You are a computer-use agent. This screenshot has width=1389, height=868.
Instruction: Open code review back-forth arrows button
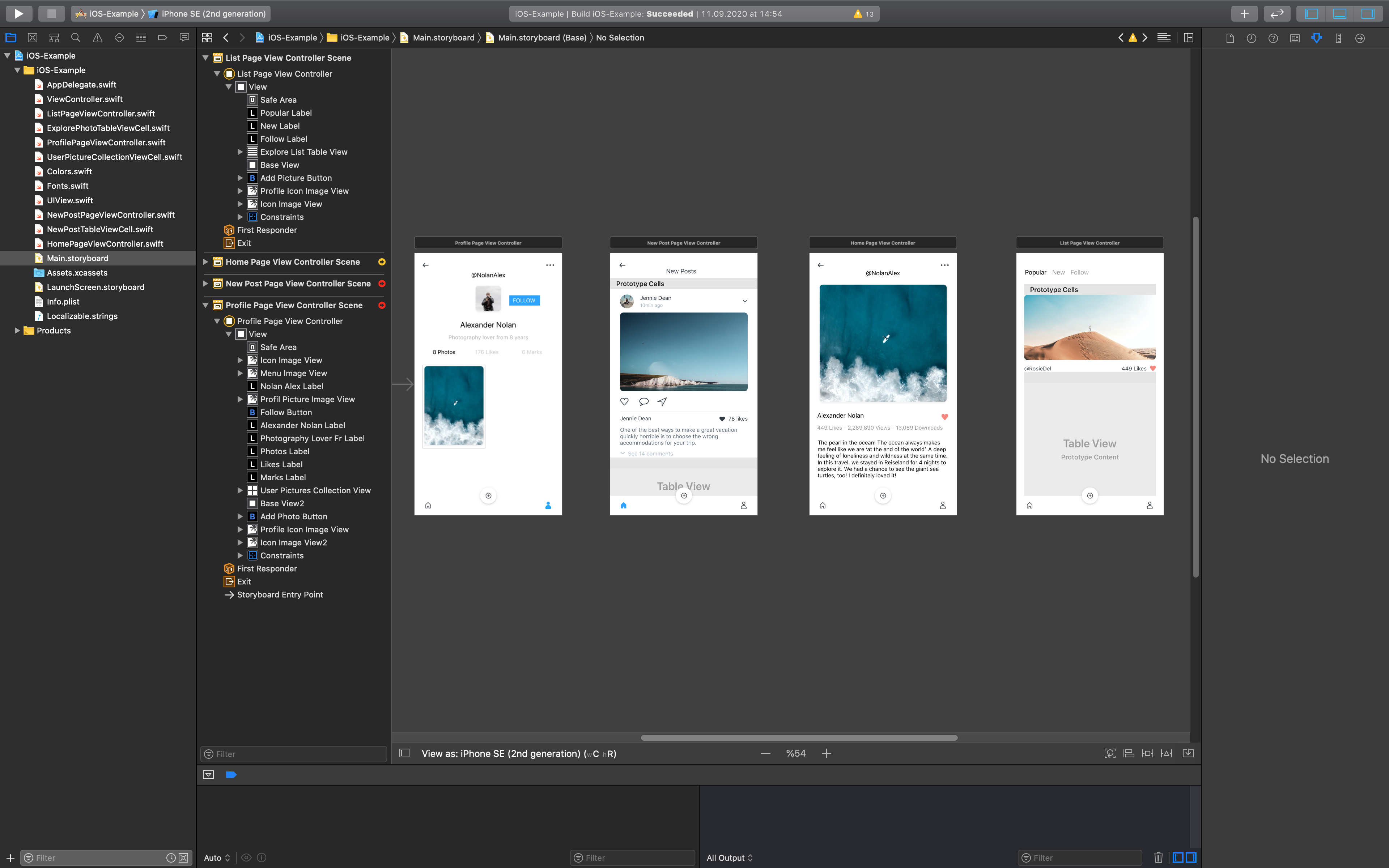pyautogui.click(x=1277, y=14)
